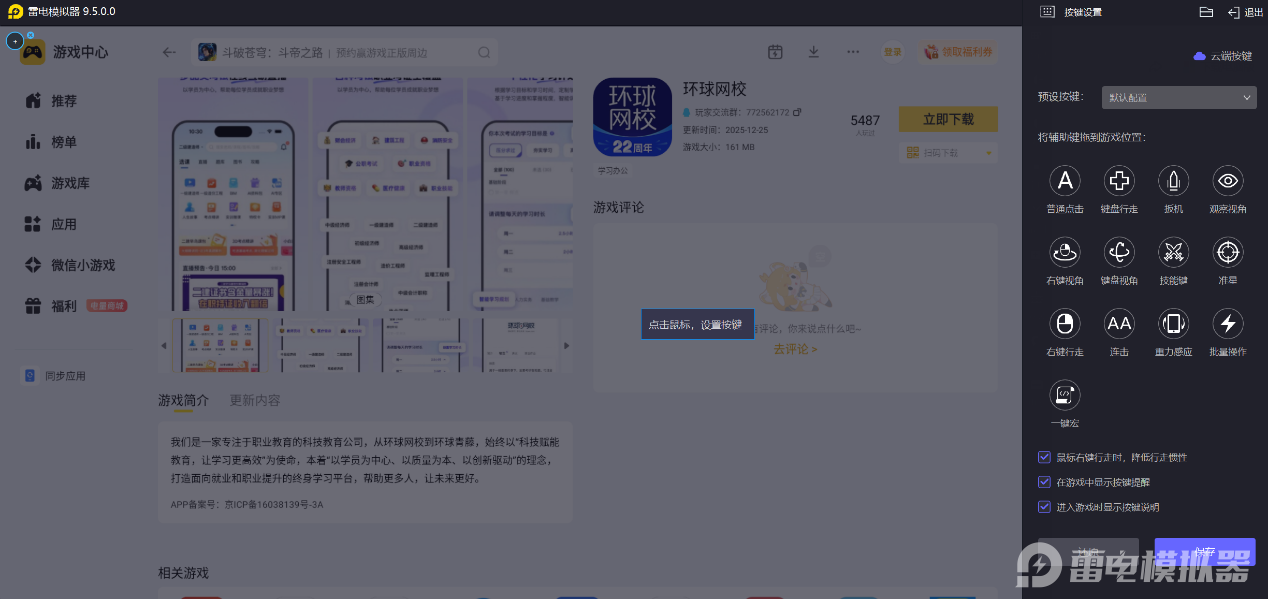Screen dimensions: 1268x599
Task: Select the 批量操作 lightning icon
Action: [x=1228, y=323]
